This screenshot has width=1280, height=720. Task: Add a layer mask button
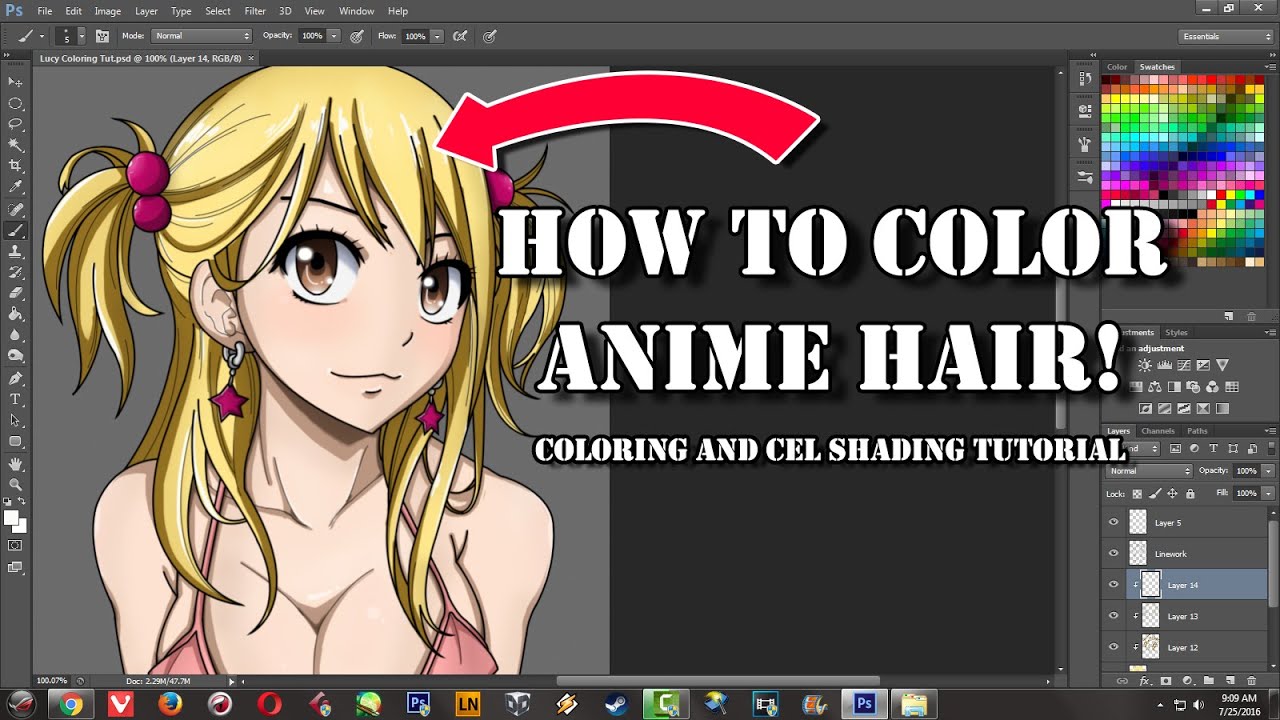1165,681
